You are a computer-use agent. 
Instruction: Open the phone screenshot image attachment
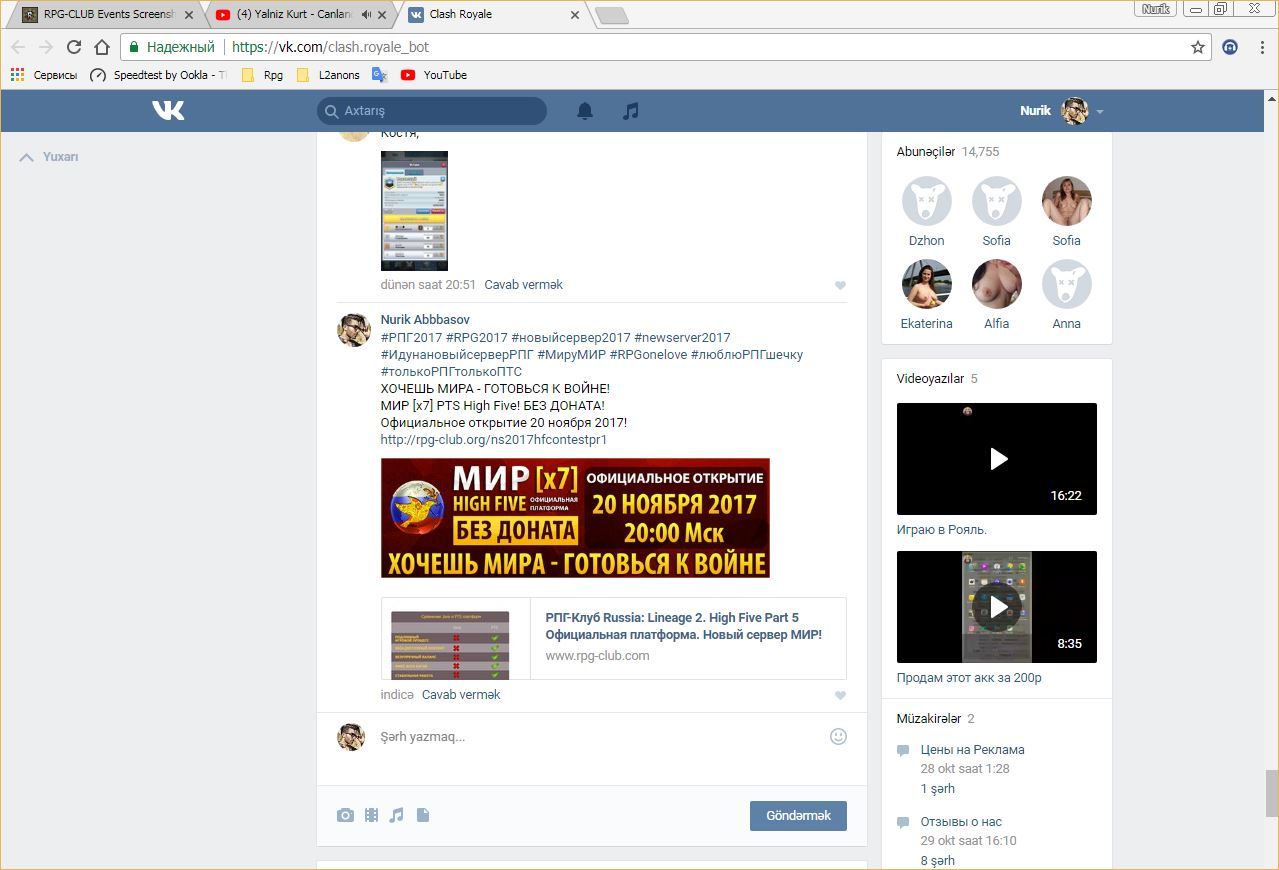pos(414,211)
